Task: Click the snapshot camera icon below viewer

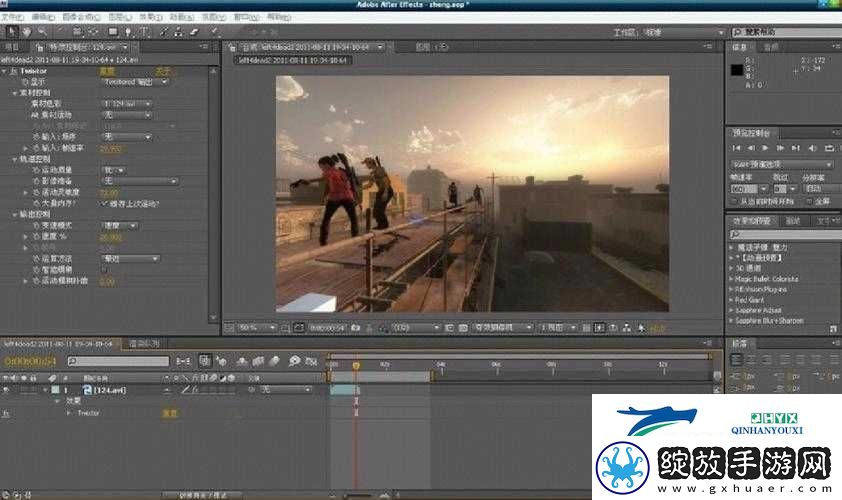Action: [355, 327]
